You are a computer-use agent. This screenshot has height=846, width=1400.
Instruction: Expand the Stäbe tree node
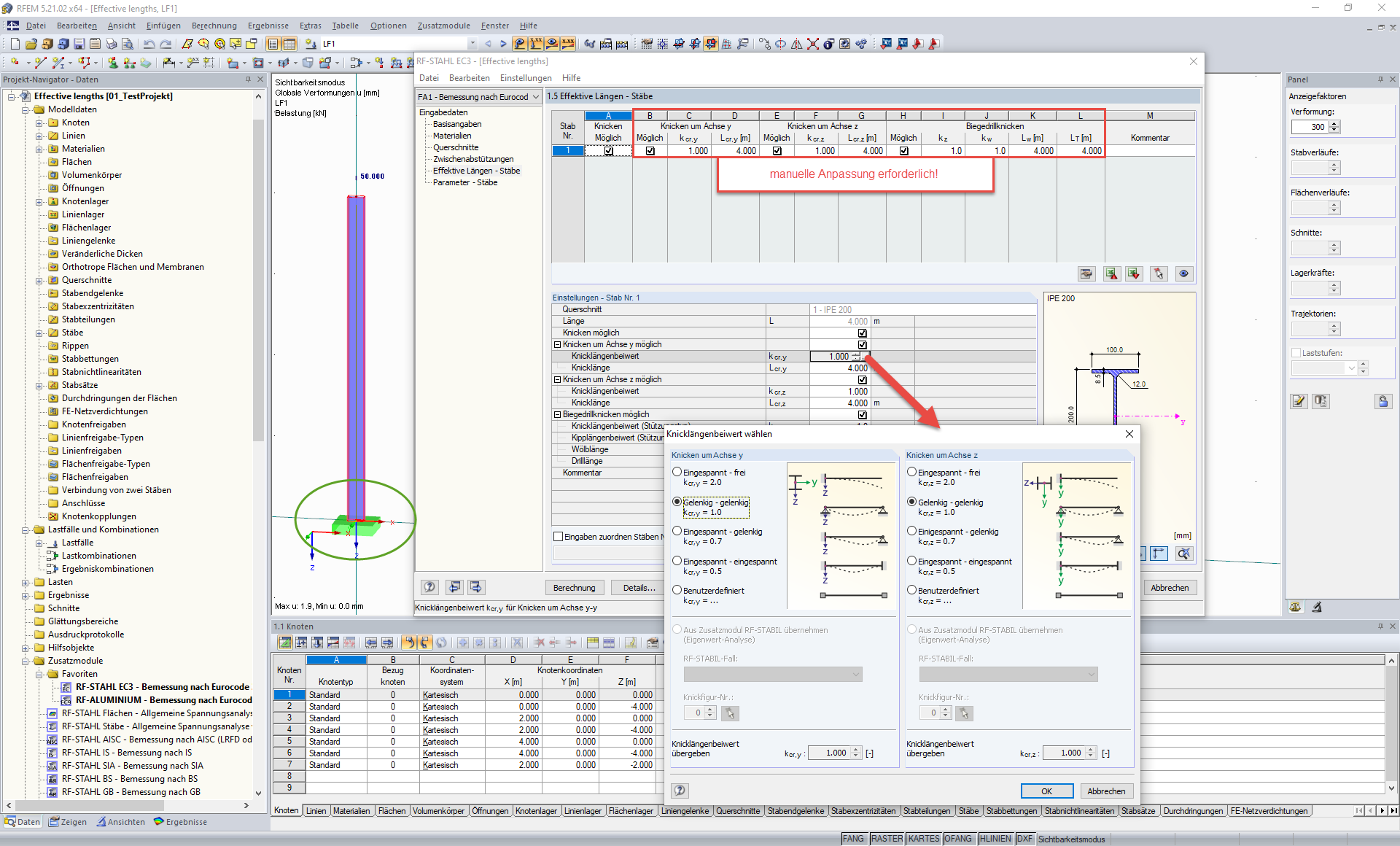pos(39,333)
